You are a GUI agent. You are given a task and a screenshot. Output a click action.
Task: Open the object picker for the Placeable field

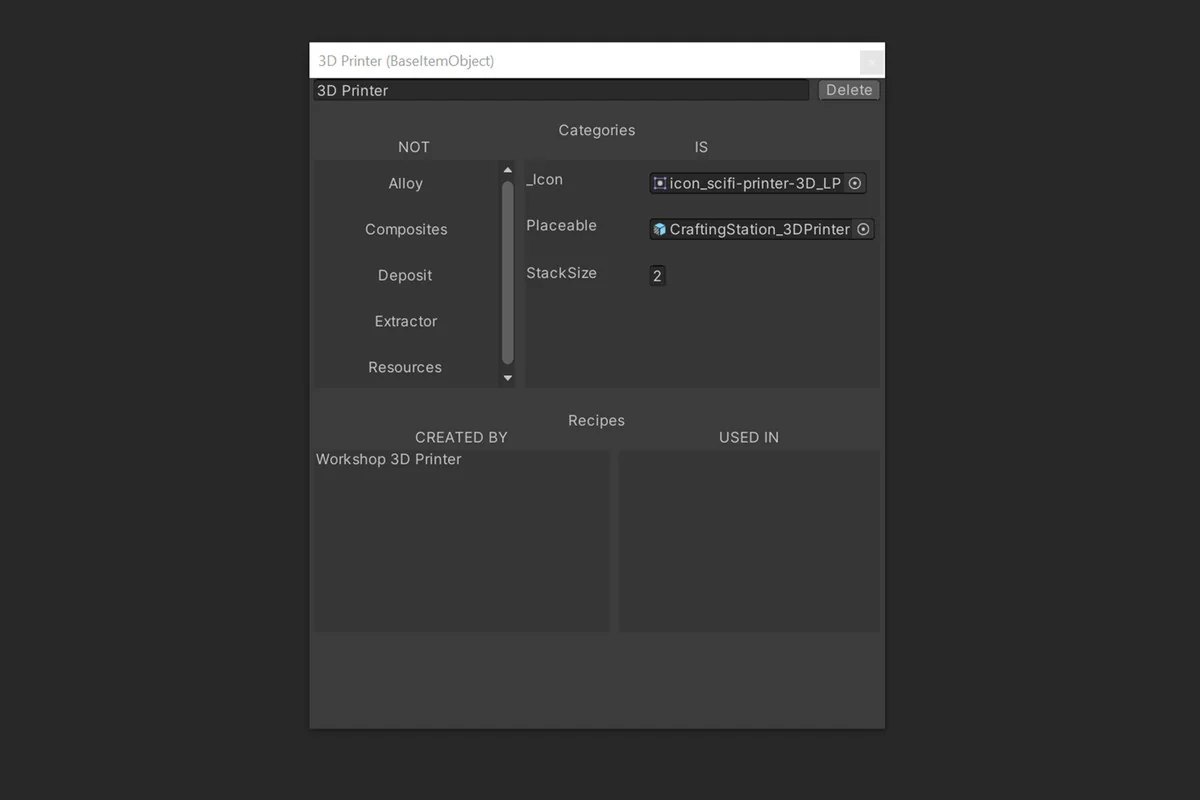point(863,229)
